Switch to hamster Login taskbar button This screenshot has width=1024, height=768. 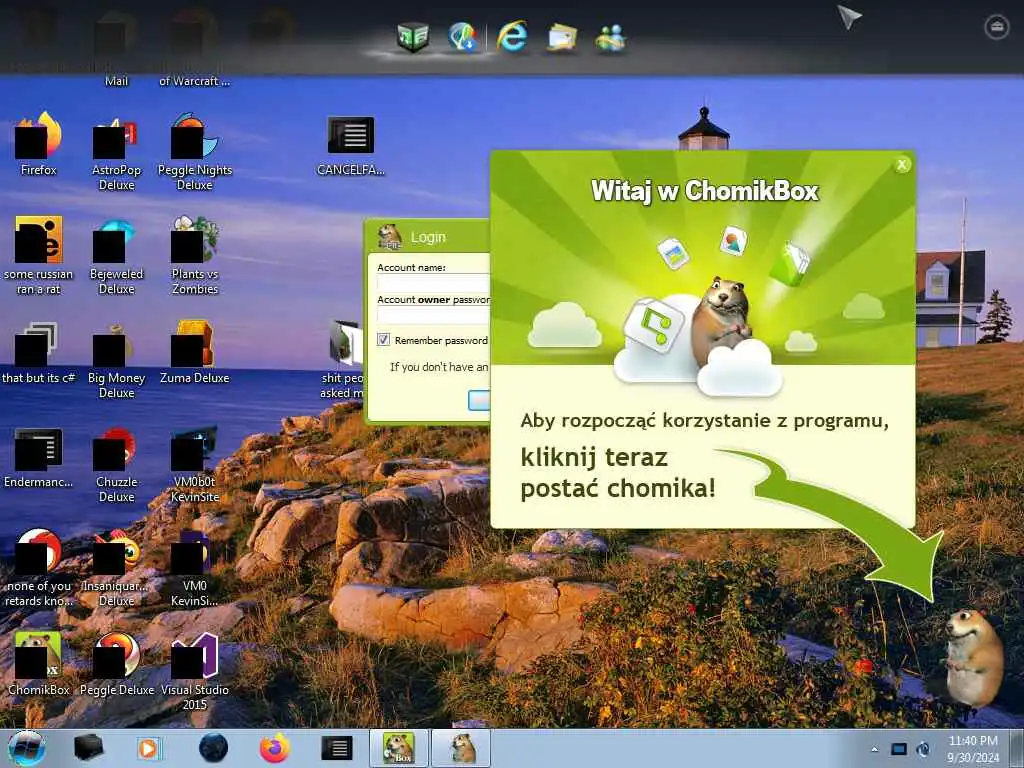click(461, 748)
